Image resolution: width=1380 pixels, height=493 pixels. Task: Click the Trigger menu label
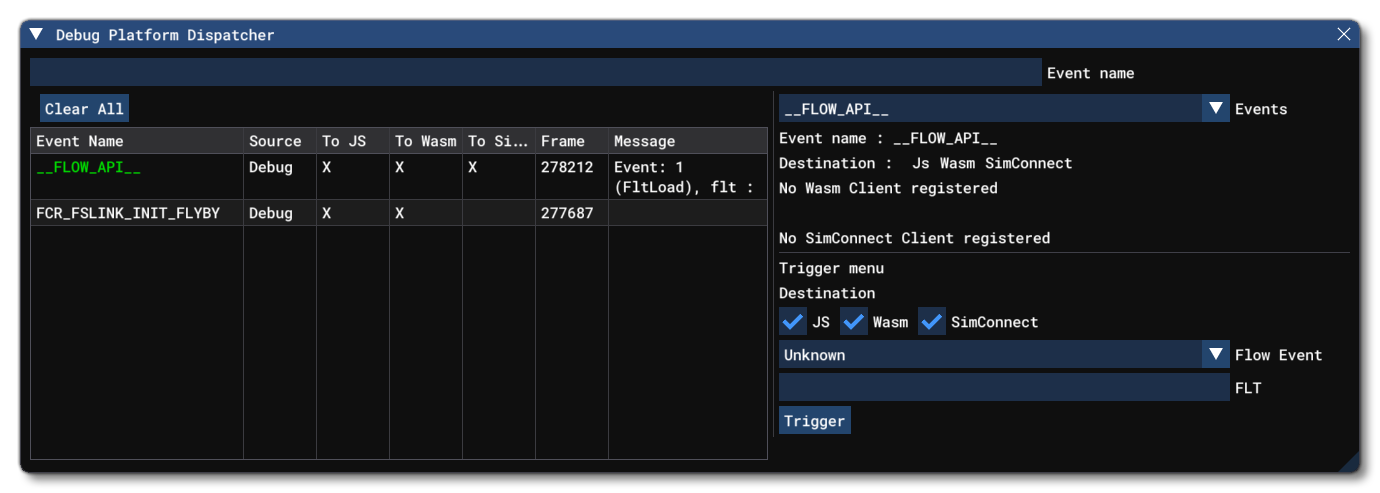[832, 268]
